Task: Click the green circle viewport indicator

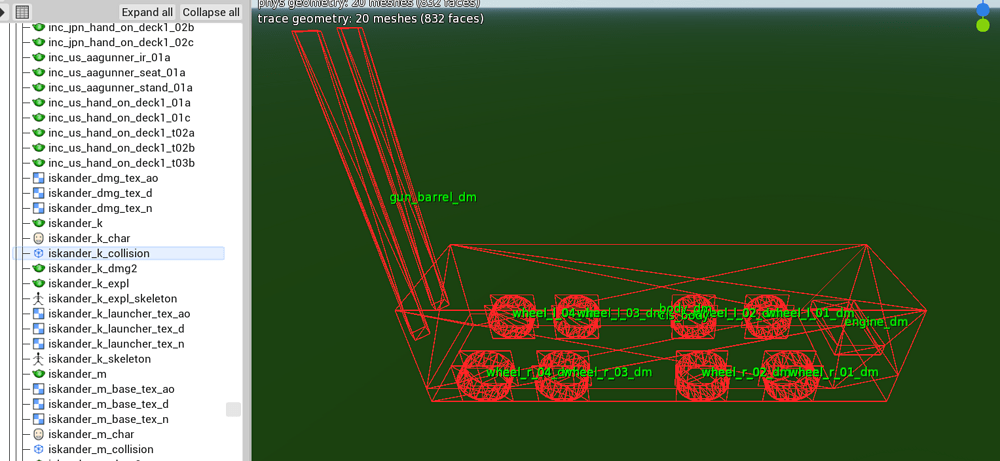Action: 983,26
